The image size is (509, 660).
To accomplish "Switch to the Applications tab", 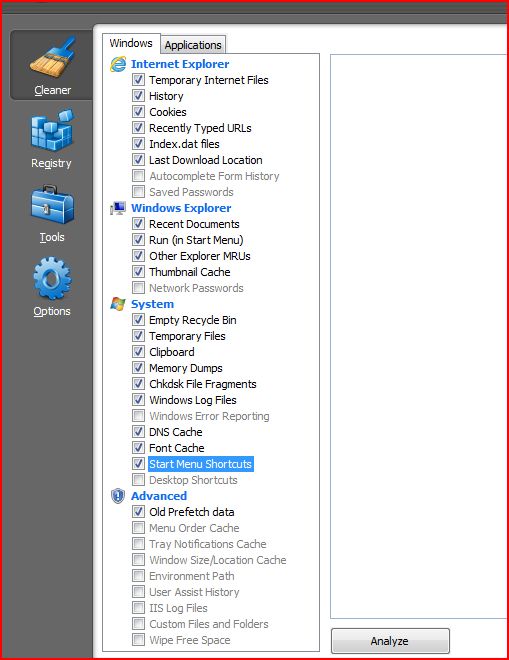I will coord(193,45).
